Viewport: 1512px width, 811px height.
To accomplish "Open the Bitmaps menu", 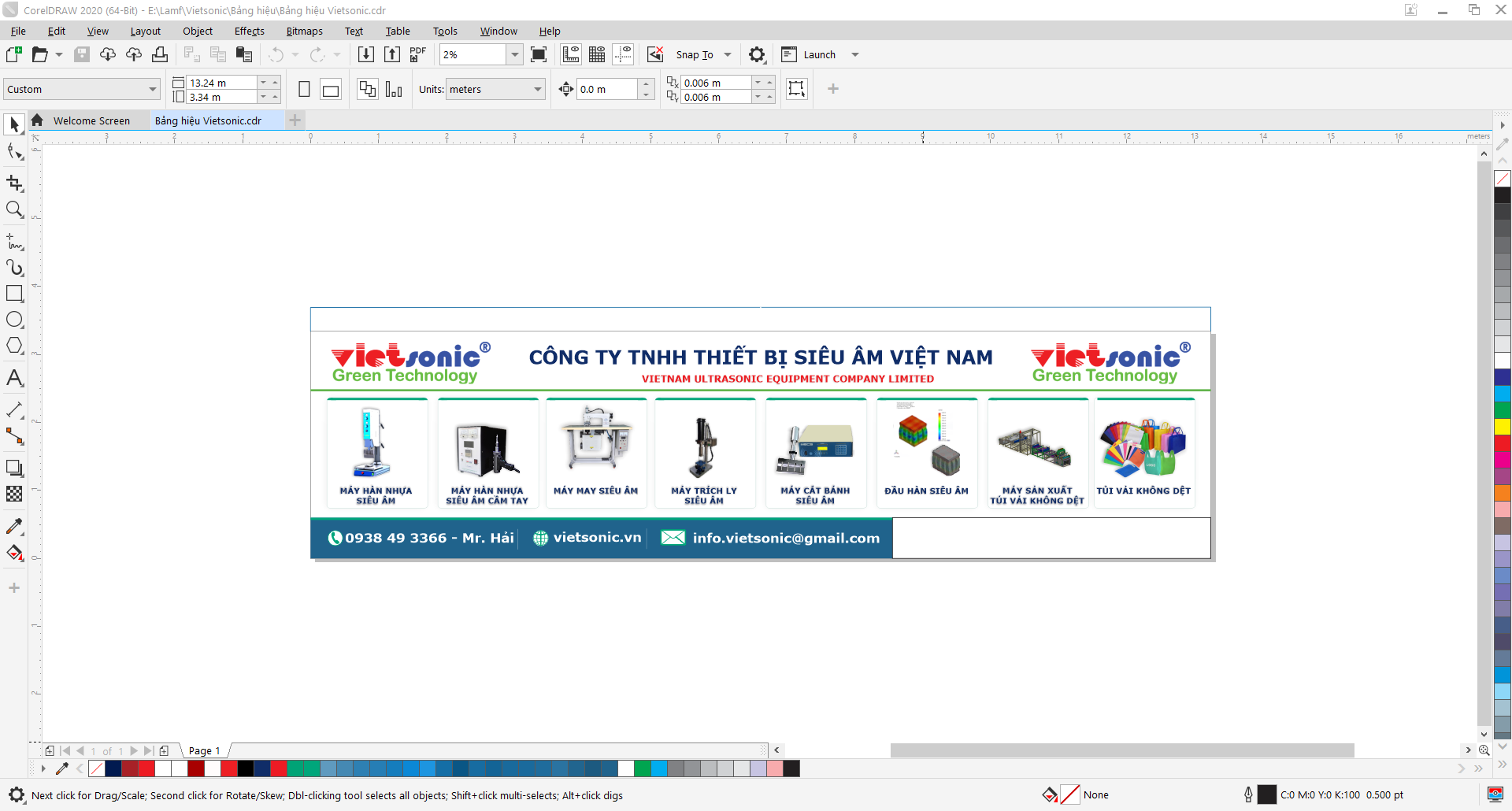I will coord(304,31).
